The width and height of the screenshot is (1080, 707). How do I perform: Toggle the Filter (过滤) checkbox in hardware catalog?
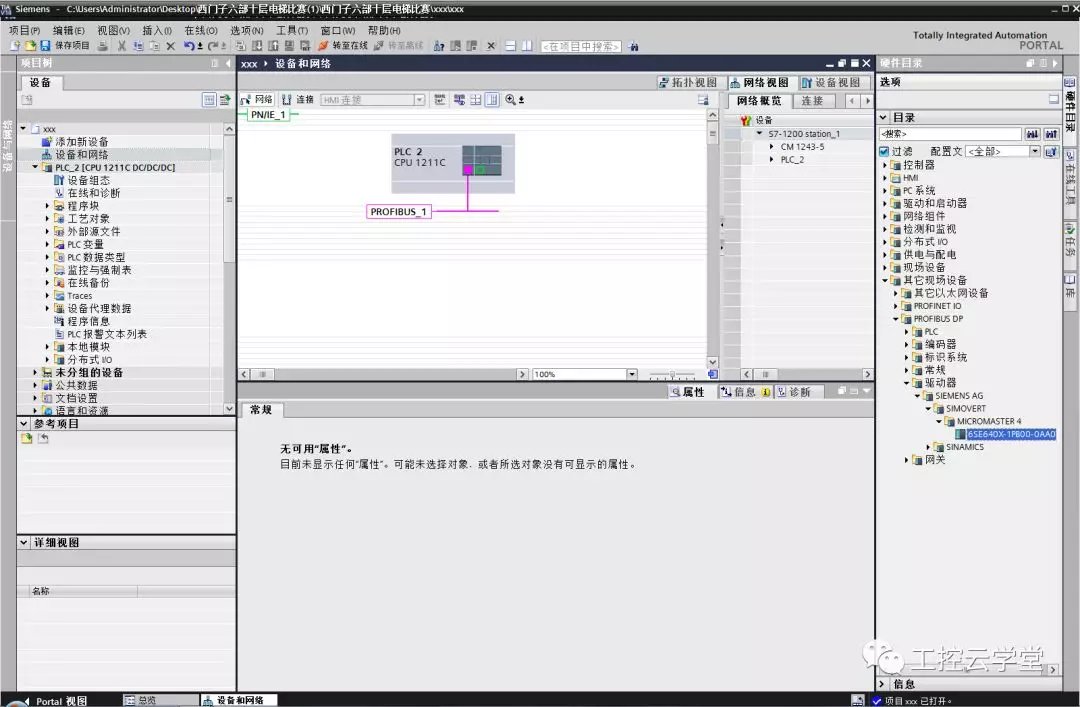point(884,151)
